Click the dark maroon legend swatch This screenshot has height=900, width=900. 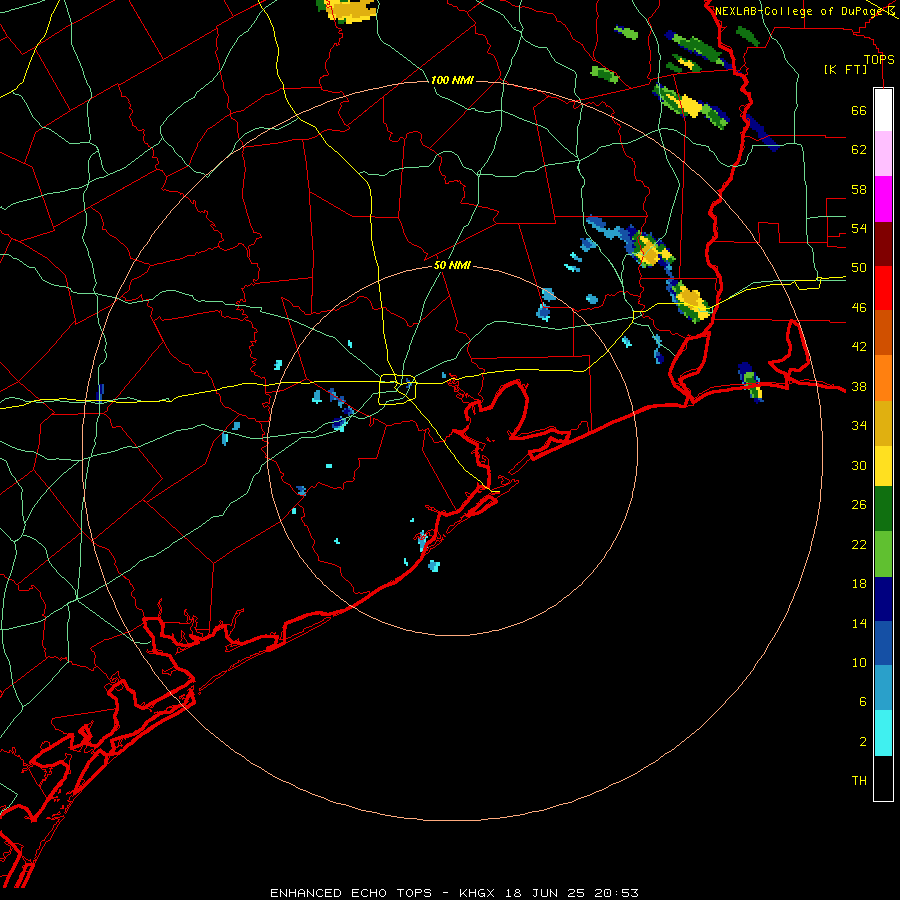883,243
